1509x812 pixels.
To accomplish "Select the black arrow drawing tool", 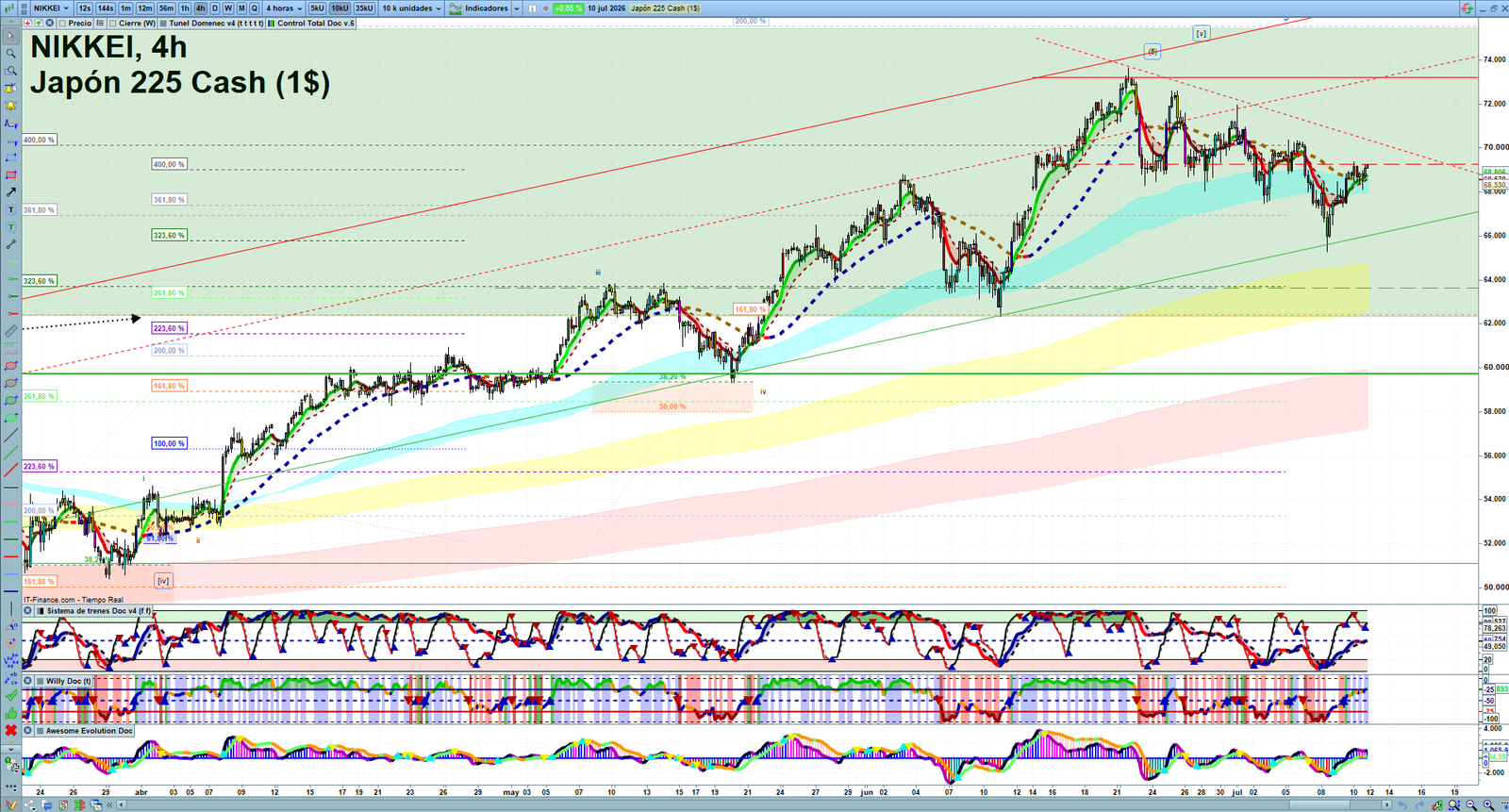I will coord(11,192).
